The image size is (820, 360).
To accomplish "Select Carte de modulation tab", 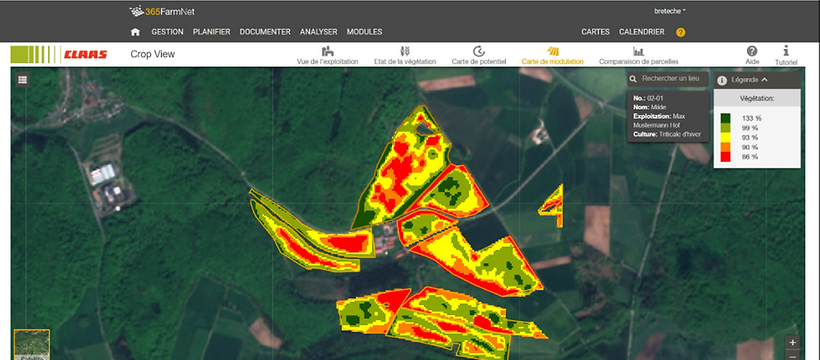I will (x=552, y=56).
